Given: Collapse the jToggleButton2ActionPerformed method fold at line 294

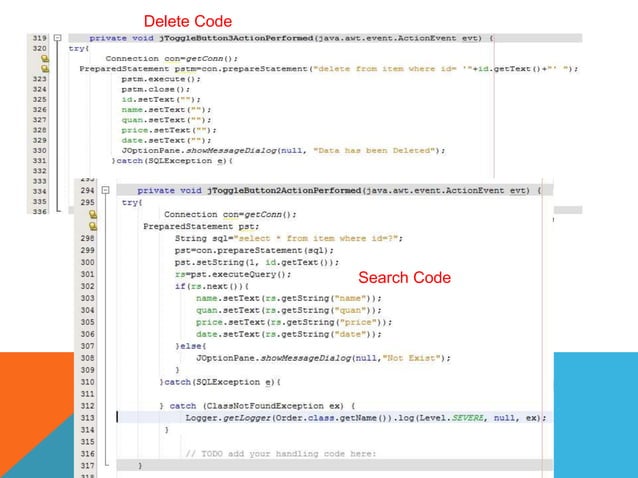Looking at the screenshot, I should point(105,190).
